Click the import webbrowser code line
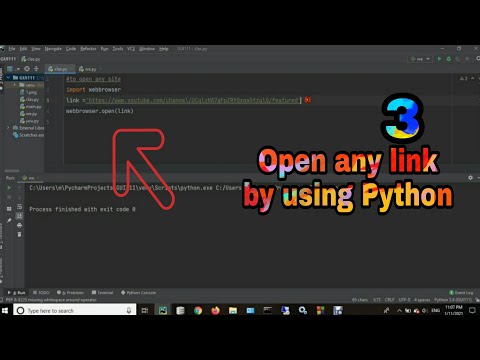The height and width of the screenshot is (360, 480). pos(93,90)
